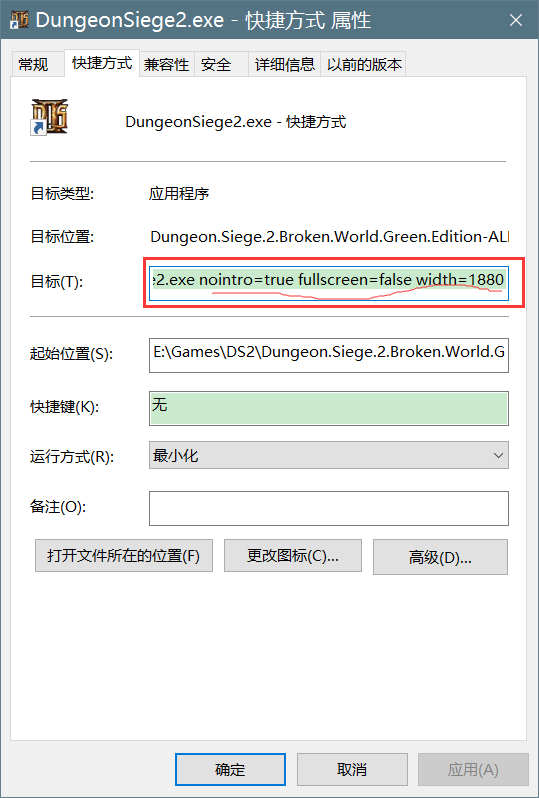539x798 pixels.
Task: Open the 详细信息 tab
Action: pos(285,65)
